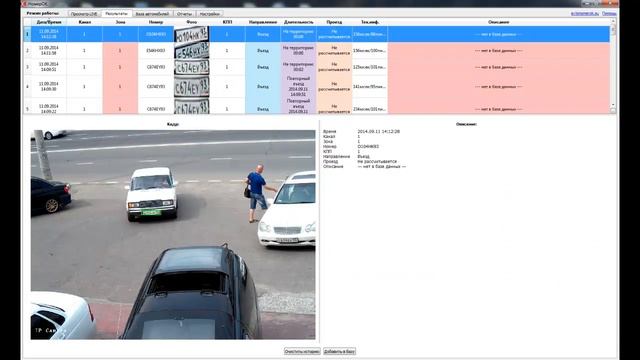
Task: Open the Отчеты tab
Action: pyautogui.click(x=184, y=14)
